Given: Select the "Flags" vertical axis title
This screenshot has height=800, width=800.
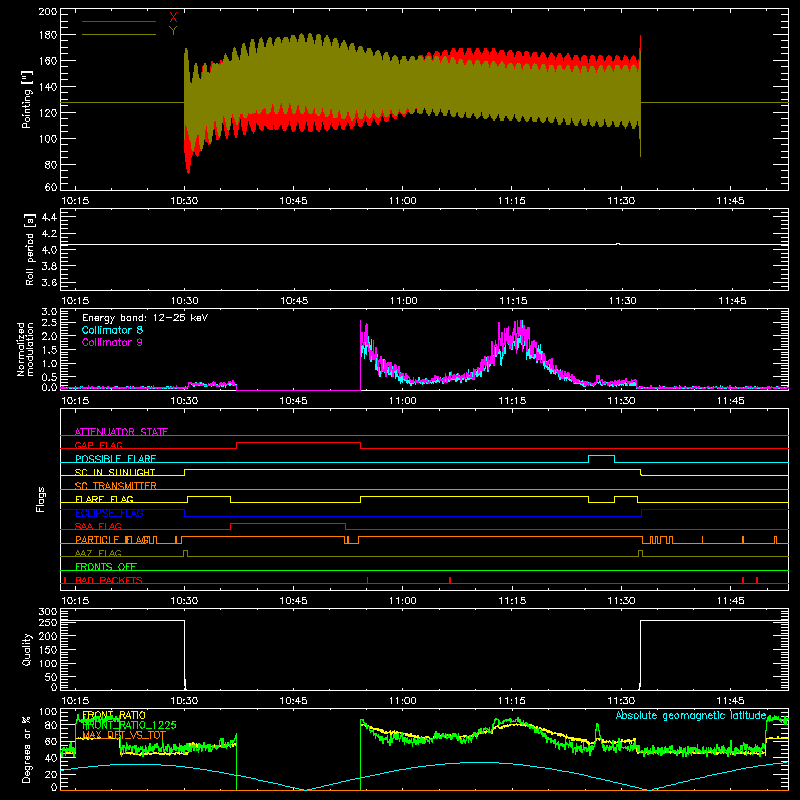Looking at the screenshot, I should (40, 499).
